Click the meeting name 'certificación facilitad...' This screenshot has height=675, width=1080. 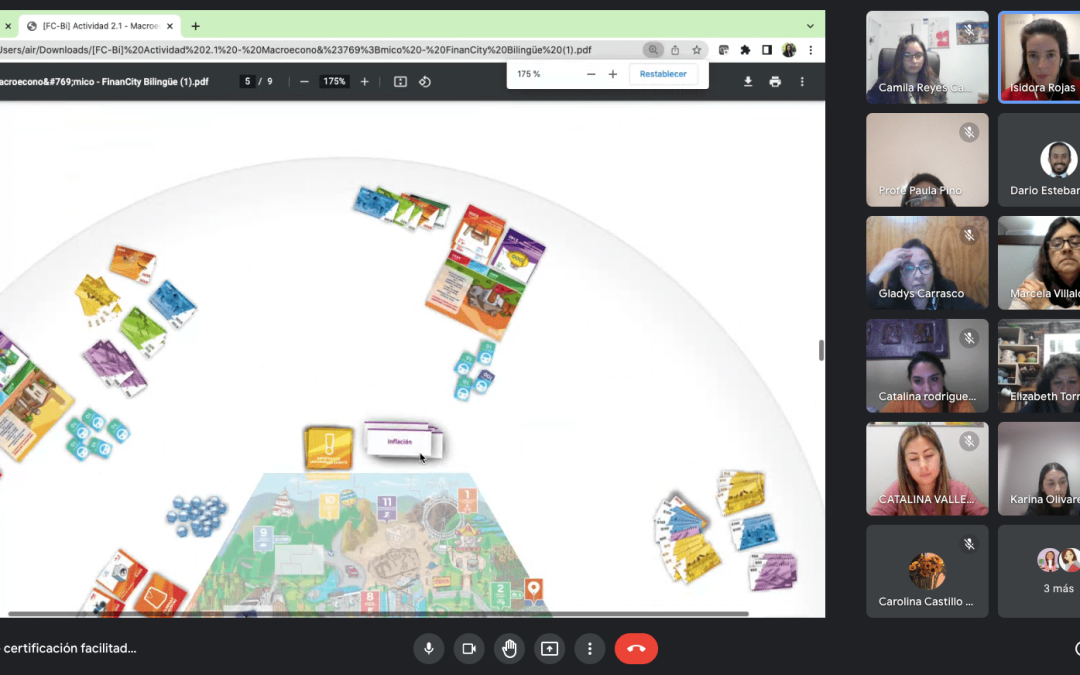tap(68, 648)
